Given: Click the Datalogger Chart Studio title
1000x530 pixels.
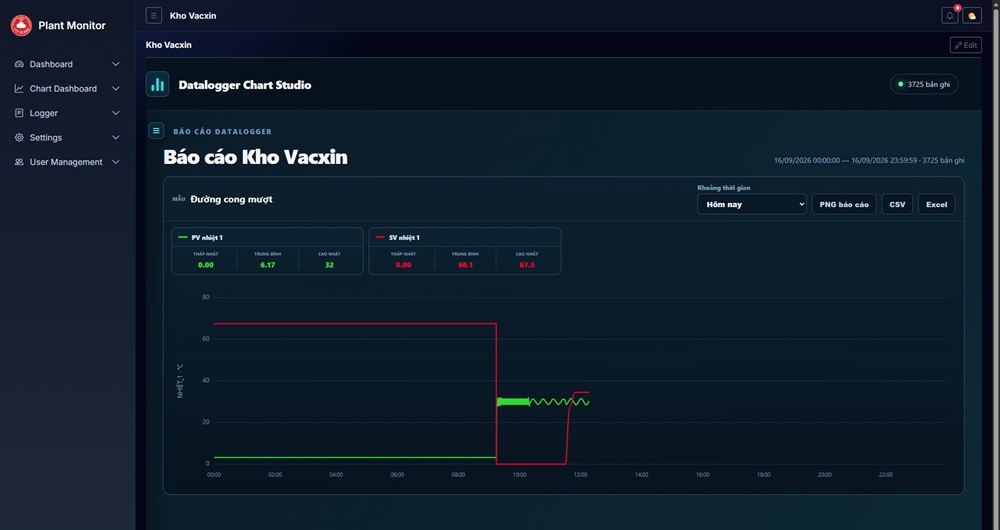Looking at the screenshot, I should pyautogui.click(x=245, y=85).
